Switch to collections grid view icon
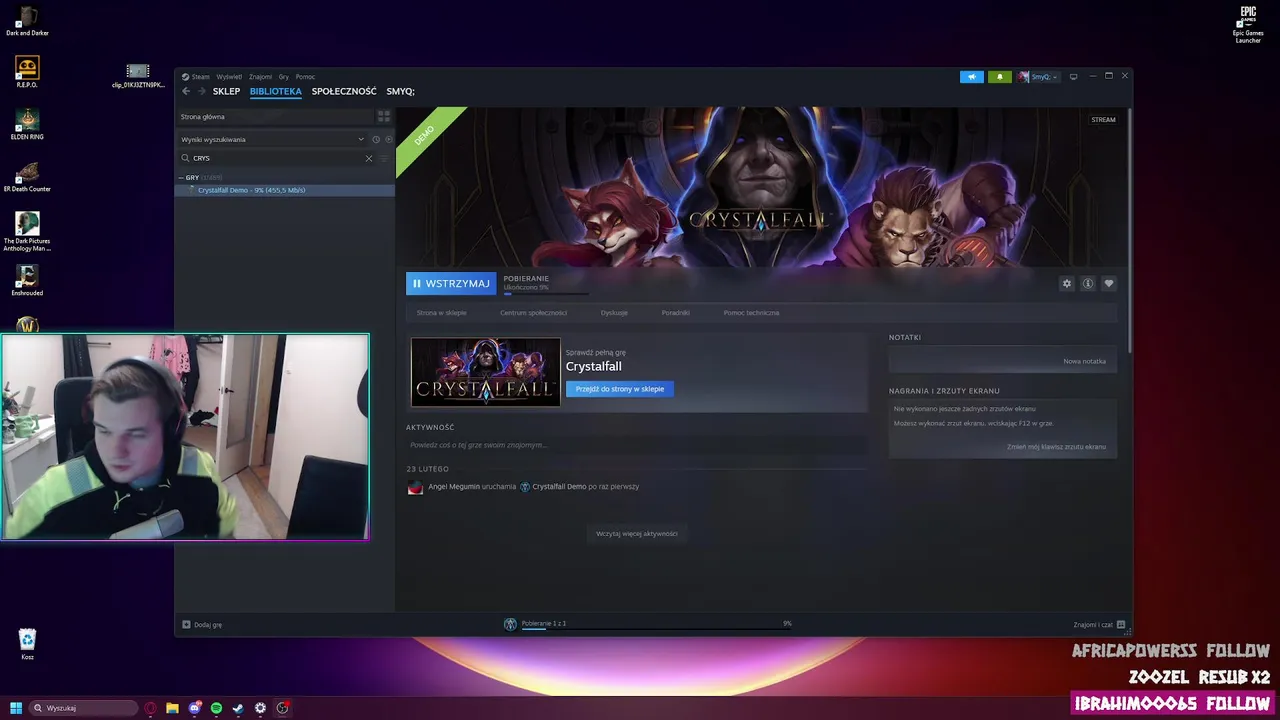 (x=383, y=117)
